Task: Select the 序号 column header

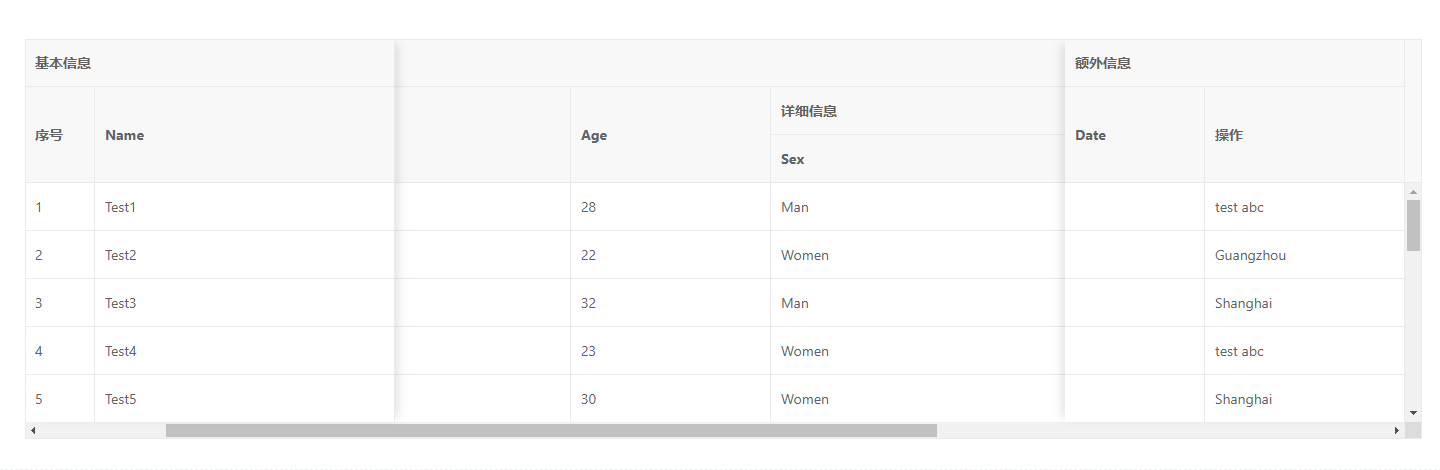Action: point(49,135)
